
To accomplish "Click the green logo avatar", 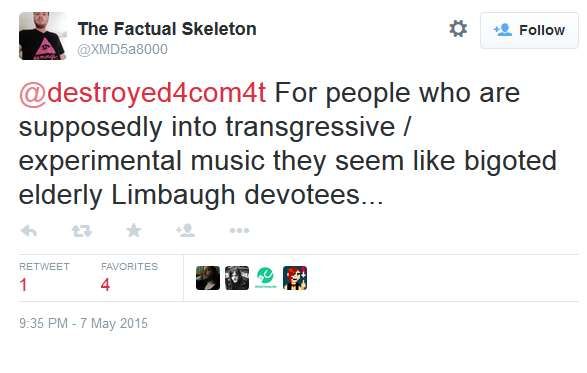I will point(266,278).
